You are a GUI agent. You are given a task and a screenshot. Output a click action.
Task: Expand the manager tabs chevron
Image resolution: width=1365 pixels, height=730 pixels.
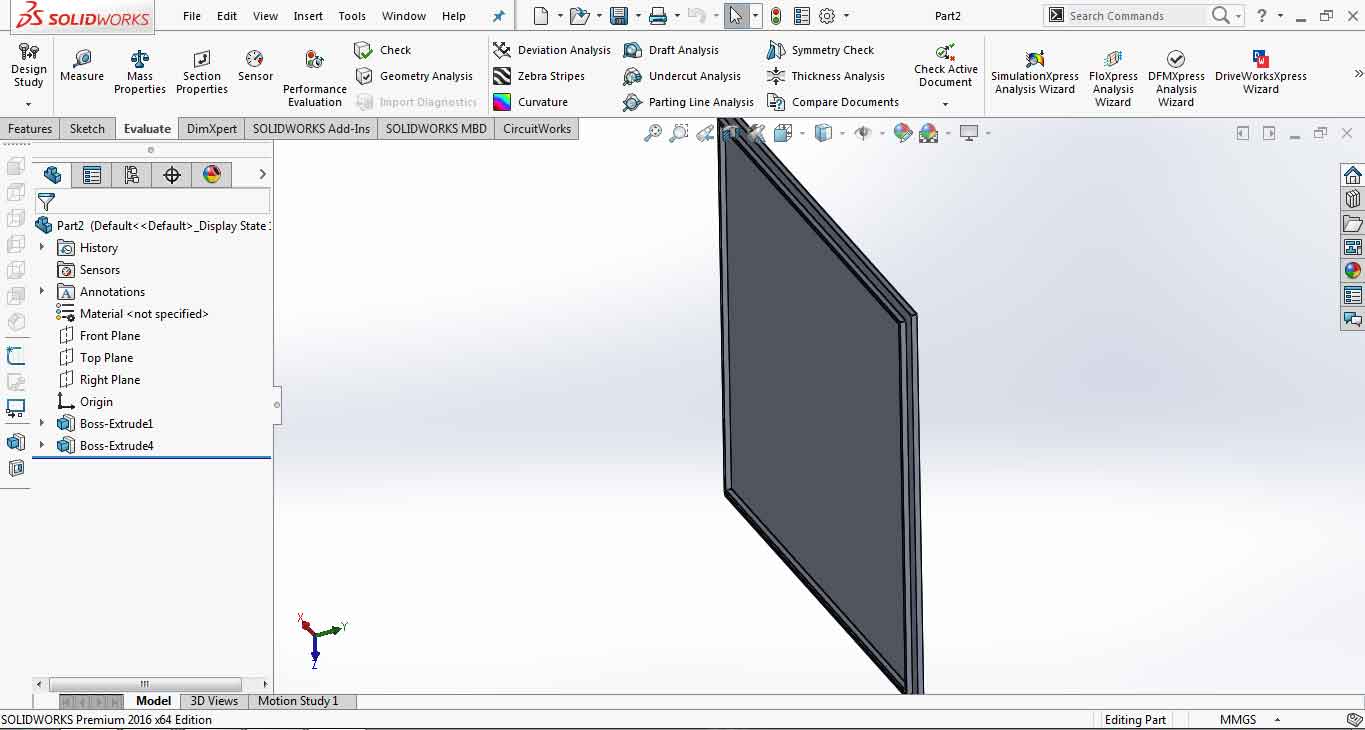[x=263, y=174]
